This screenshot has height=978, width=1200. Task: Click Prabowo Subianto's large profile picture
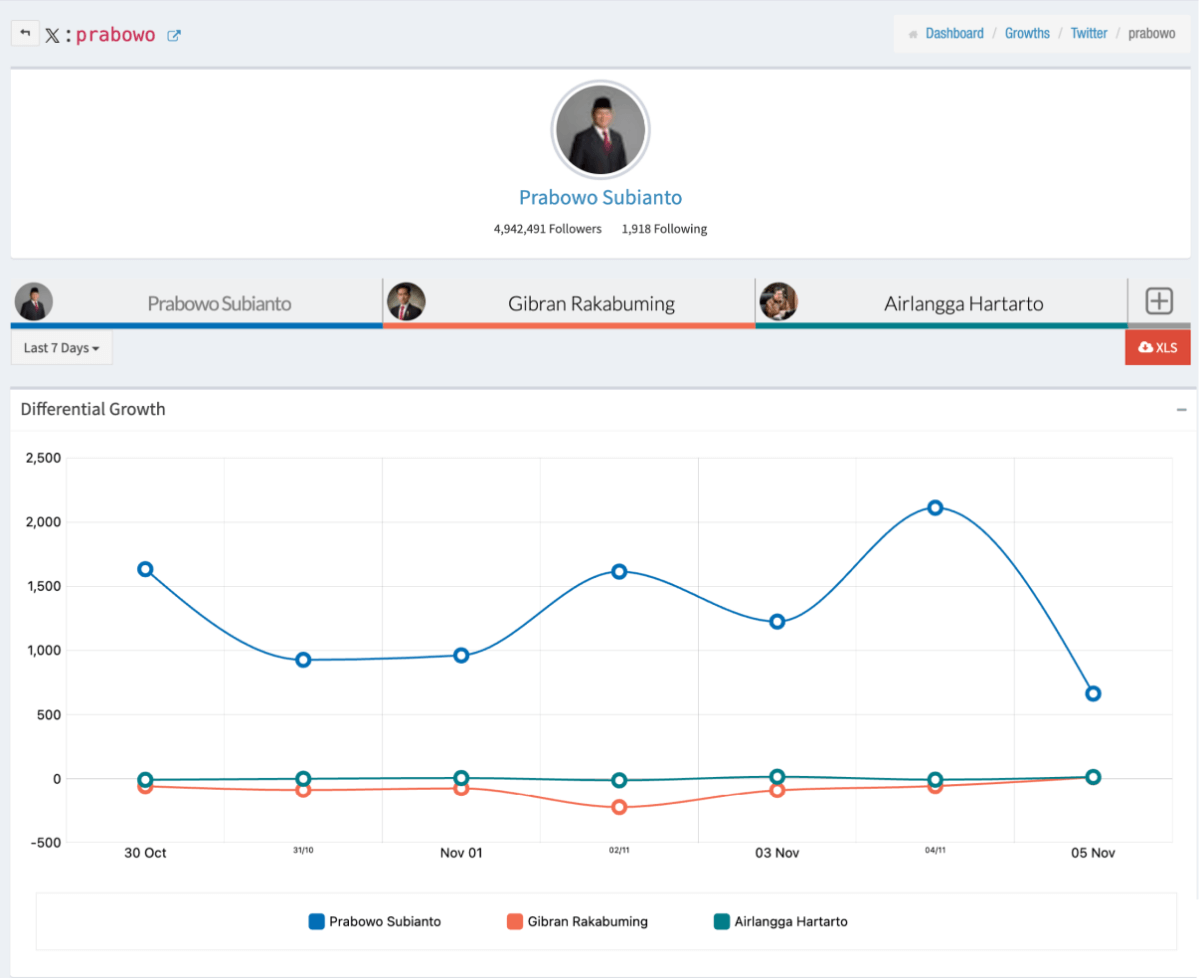tap(600, 131)
